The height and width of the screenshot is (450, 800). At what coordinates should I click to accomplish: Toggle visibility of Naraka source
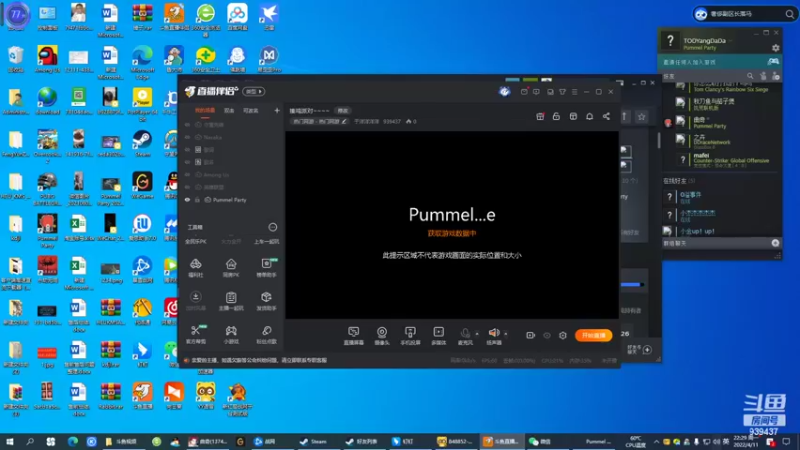(187, 137)
